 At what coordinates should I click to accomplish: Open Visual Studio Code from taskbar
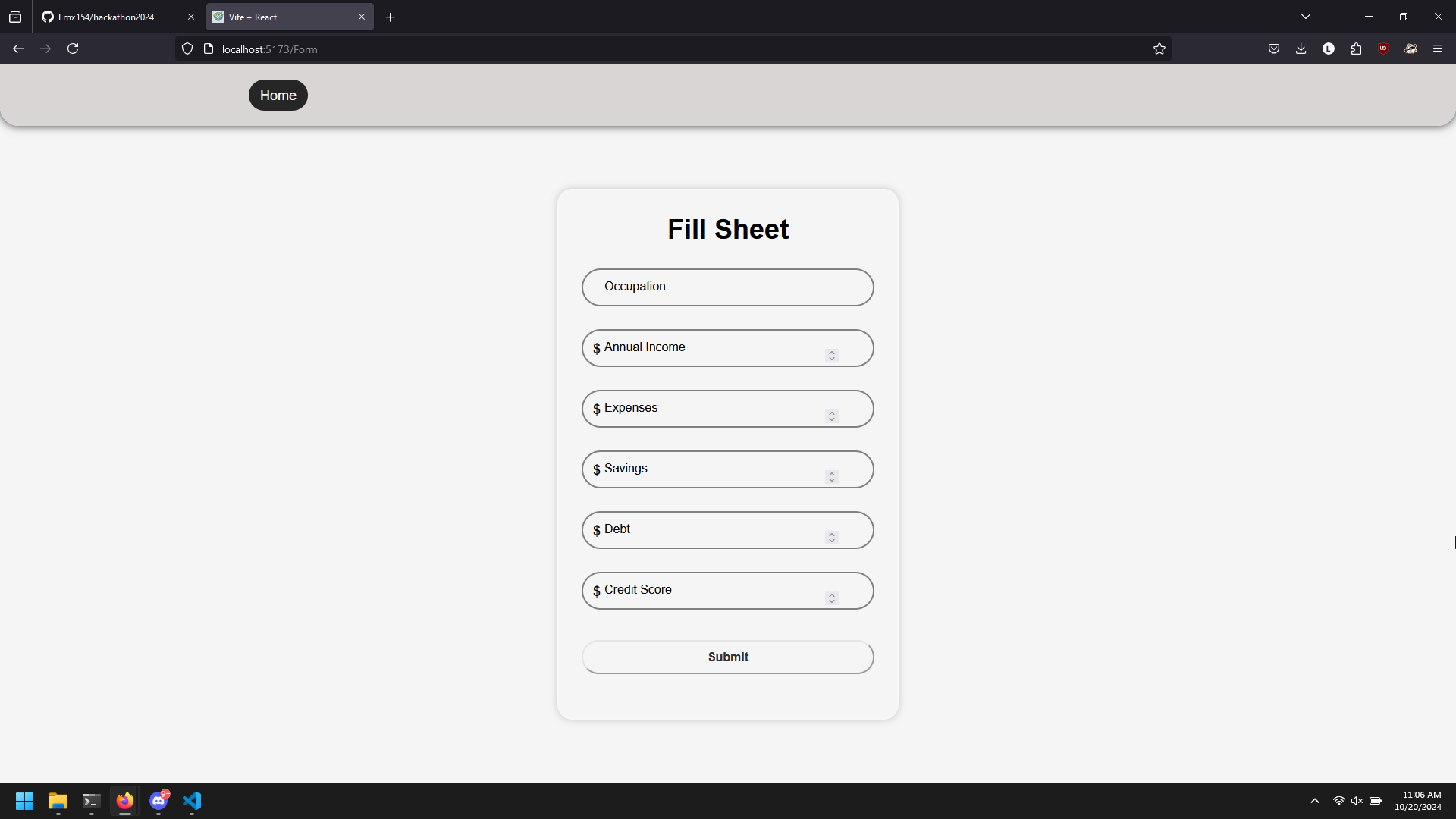(x=192, y=801)
